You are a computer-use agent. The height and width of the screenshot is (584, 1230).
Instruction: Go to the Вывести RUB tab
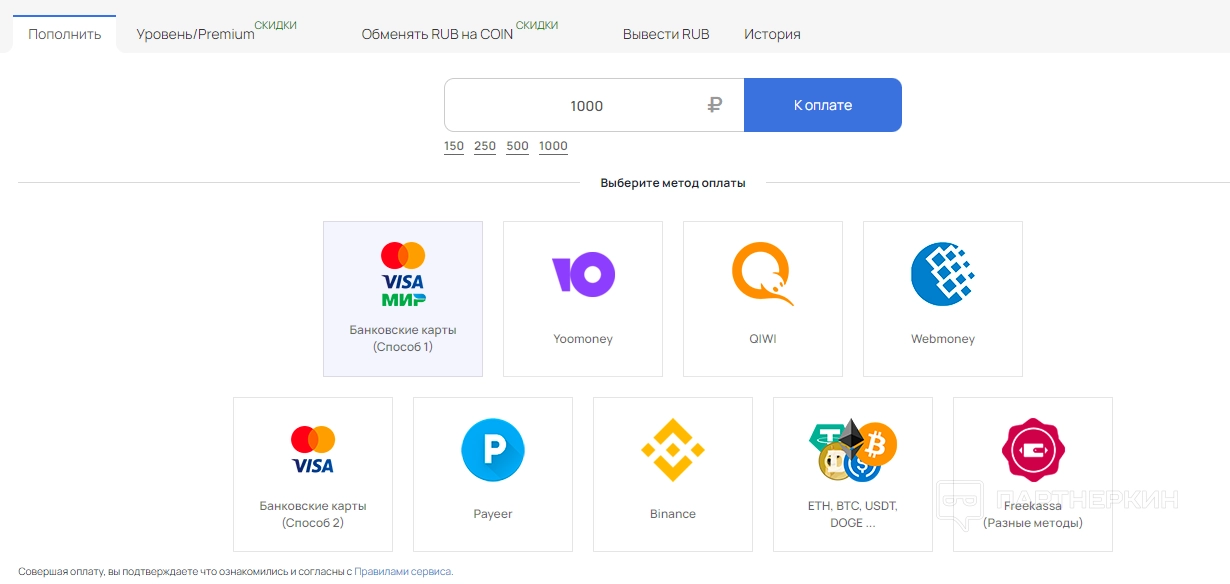(x=666, y=34)
